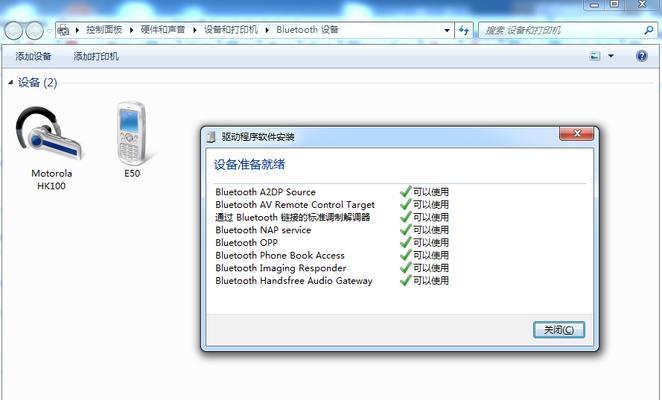Select the Motorola HK100 headset device
Image resolution: width=662 pixels, height=400 pixels.
[51, 148]
